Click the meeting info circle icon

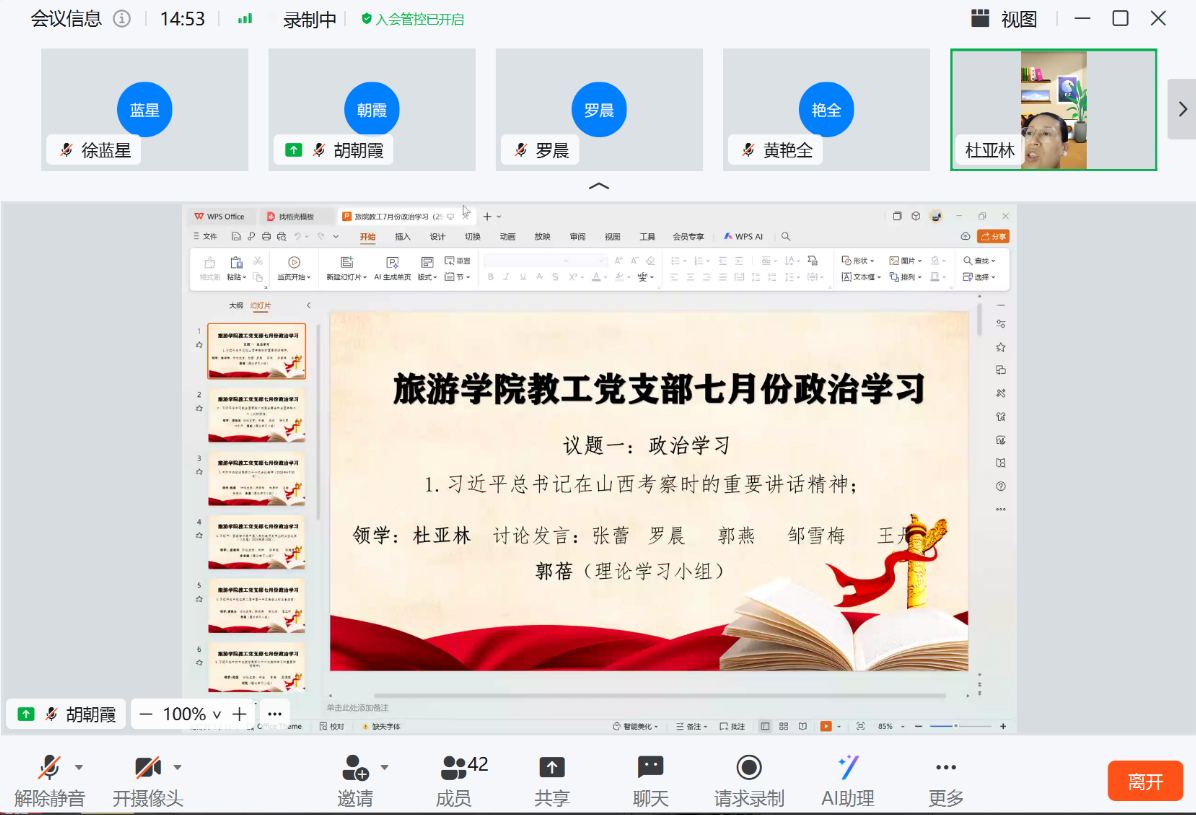122,19
